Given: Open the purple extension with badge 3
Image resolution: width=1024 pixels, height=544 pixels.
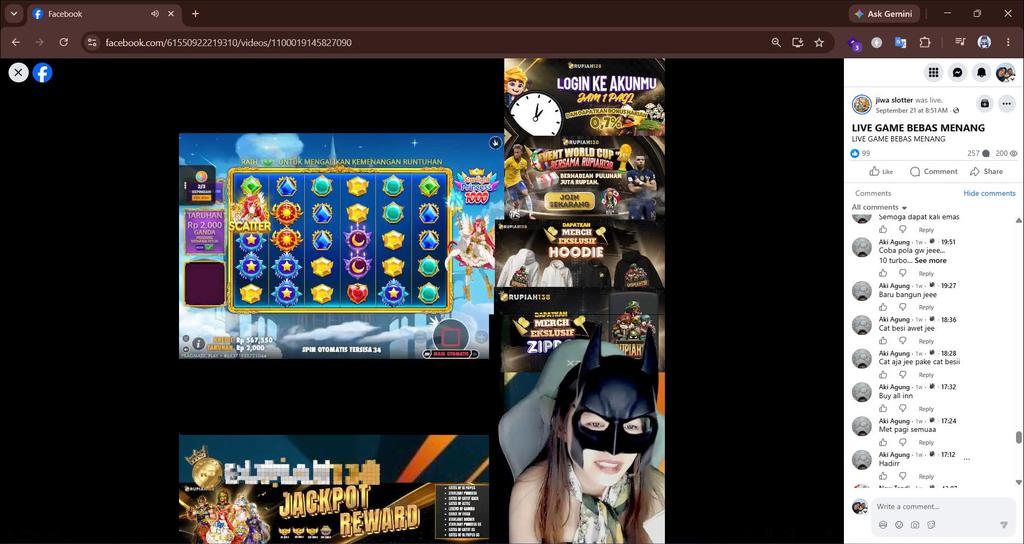Looking at the screenshot, I should tap(854, 43).
